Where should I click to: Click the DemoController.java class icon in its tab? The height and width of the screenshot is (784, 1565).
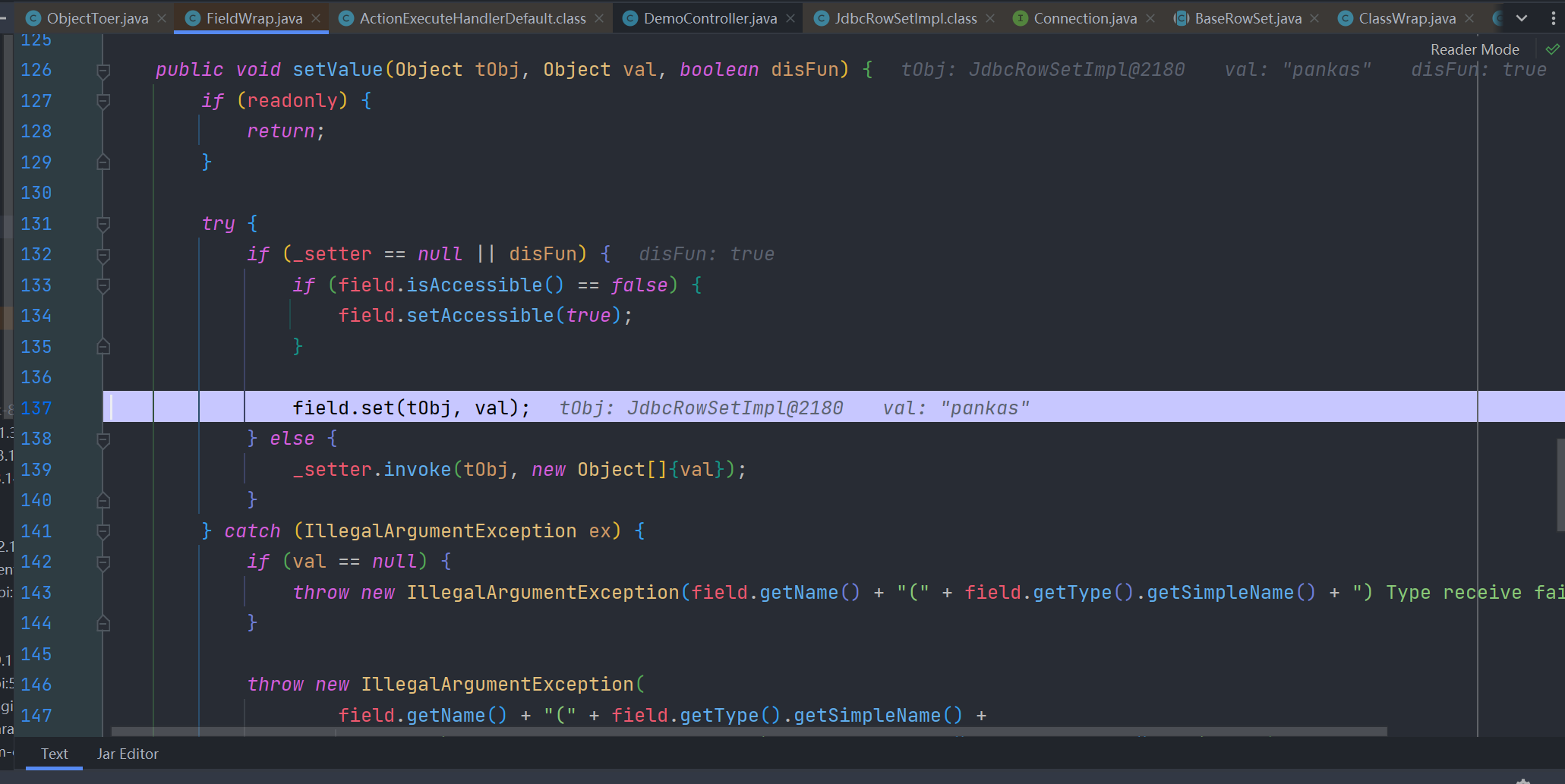(629, 17)
